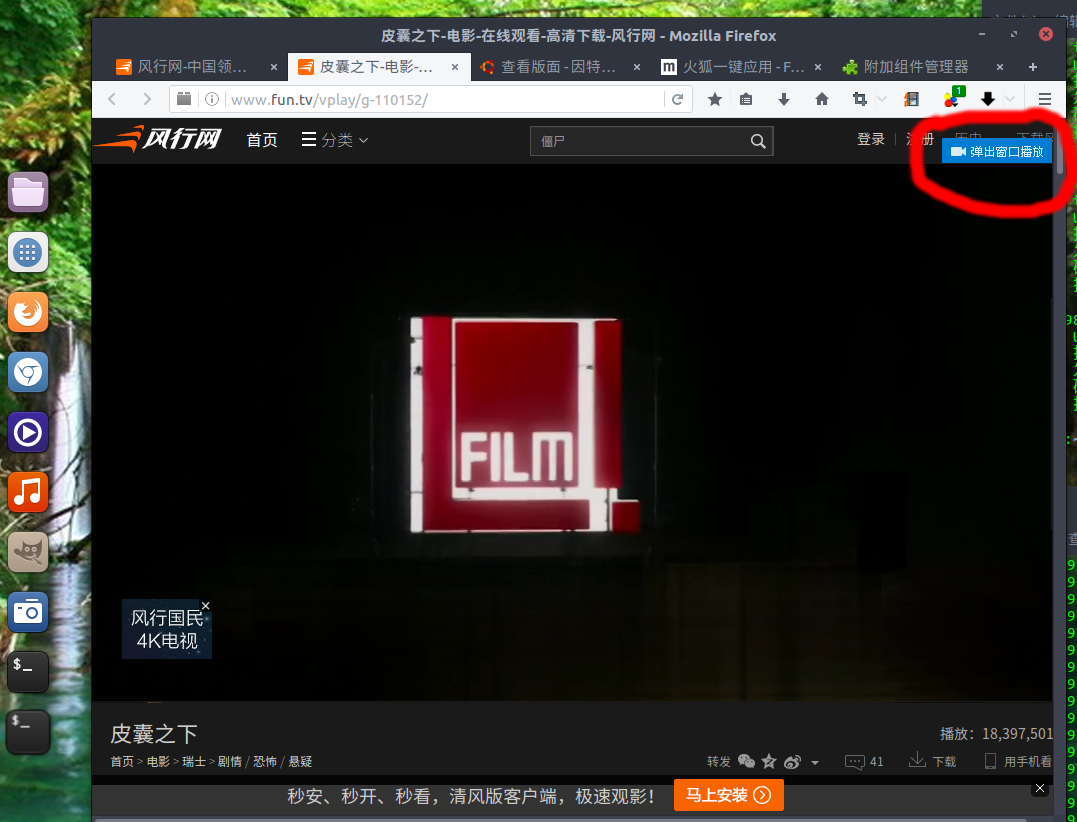
Task: Close the bottom install banner
Action: coord(1040,788)
